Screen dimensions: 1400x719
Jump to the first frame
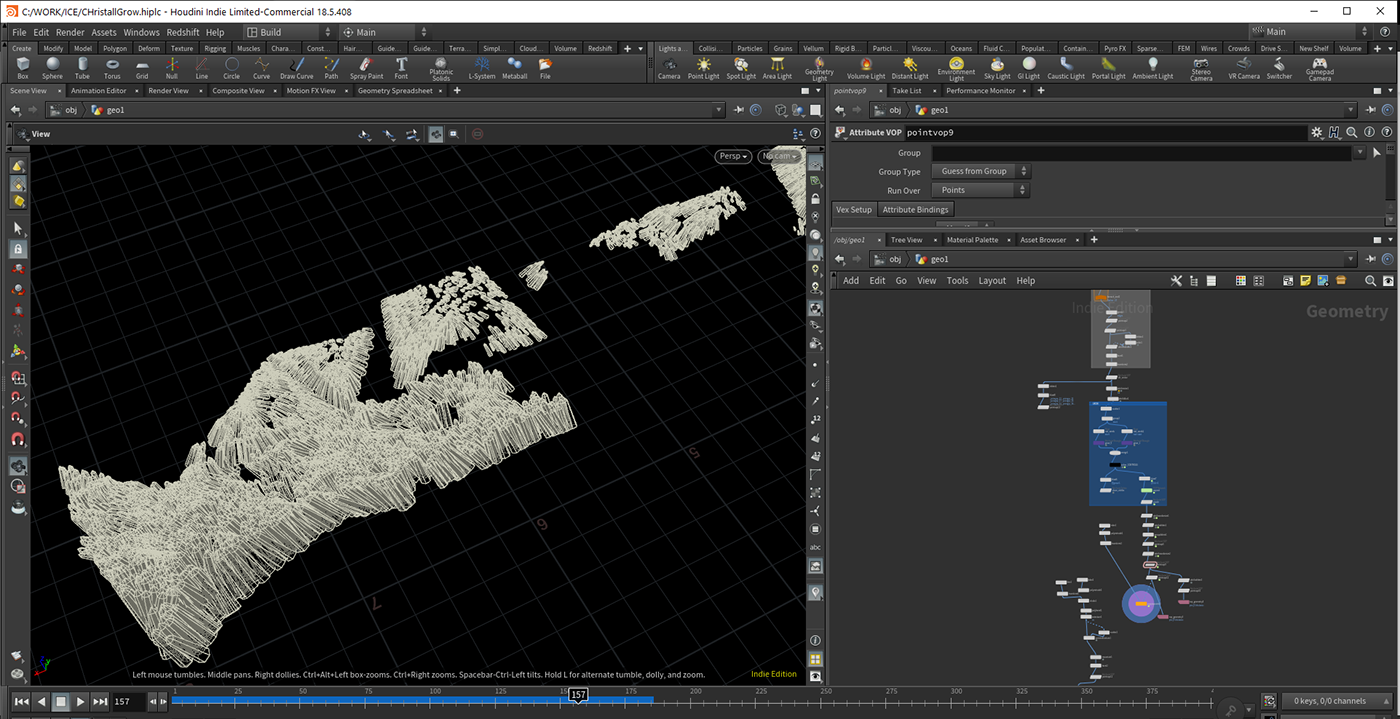click(x=21, y=702)
